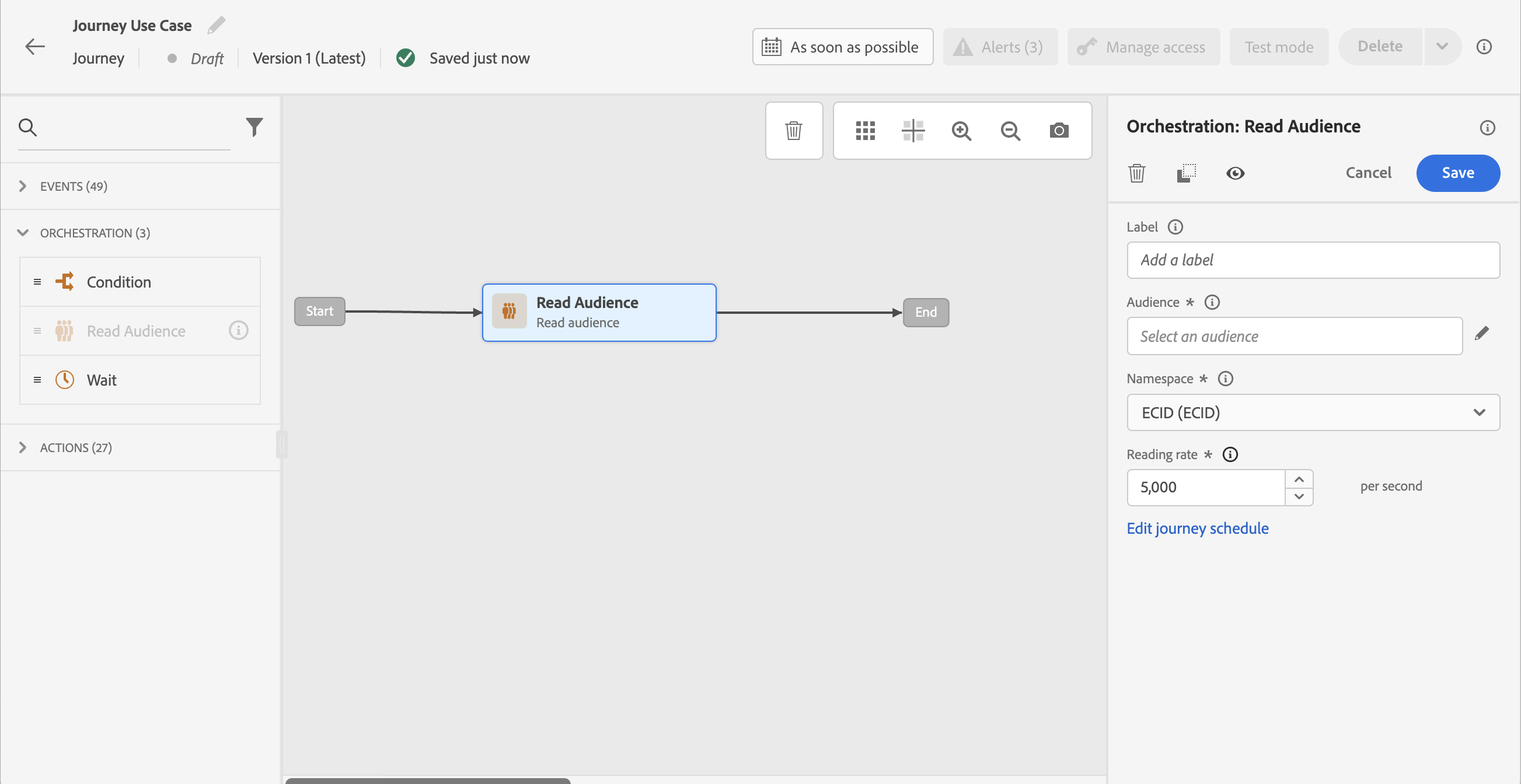Open the dropdown arrow next to Delete
1521x784 pixels.
click(1441, 47)
